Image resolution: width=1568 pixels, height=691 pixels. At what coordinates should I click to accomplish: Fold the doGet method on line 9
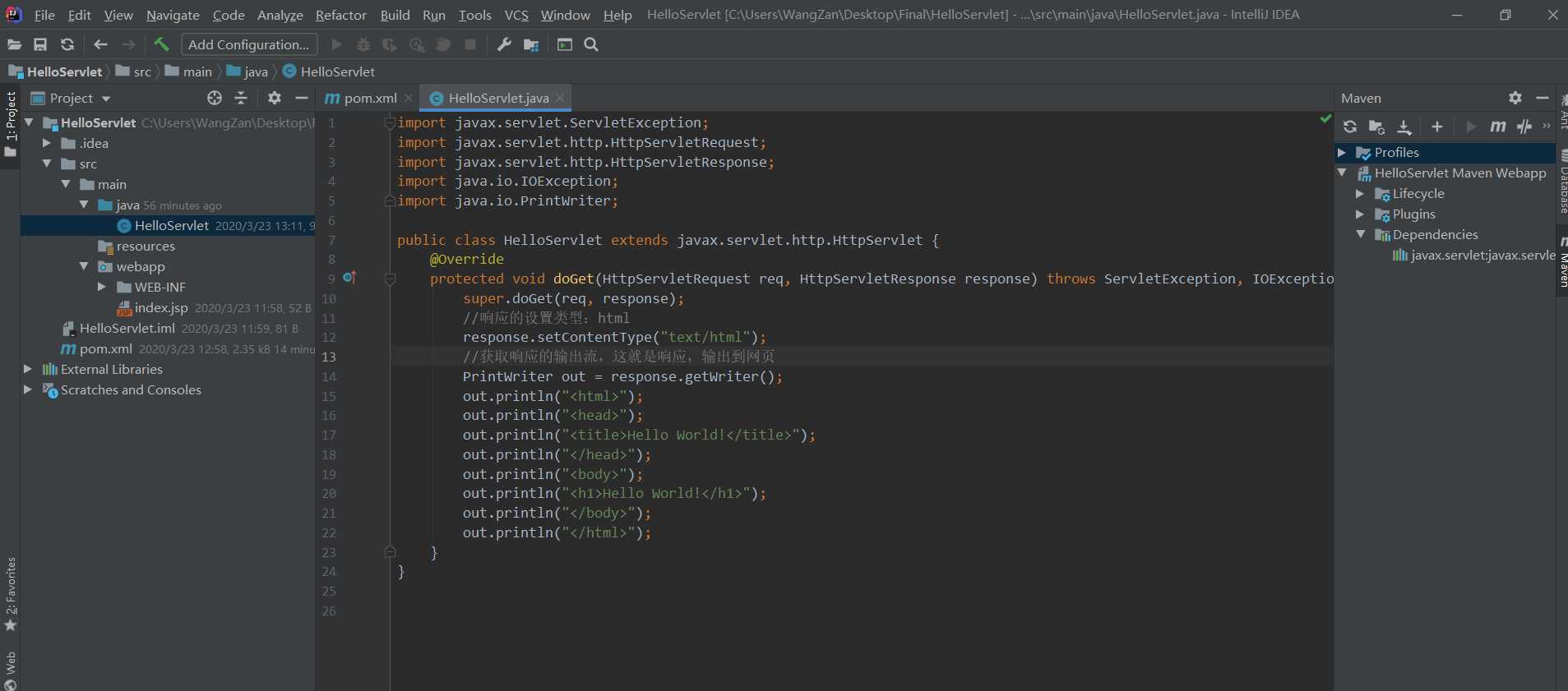click(x=391, y=279)
